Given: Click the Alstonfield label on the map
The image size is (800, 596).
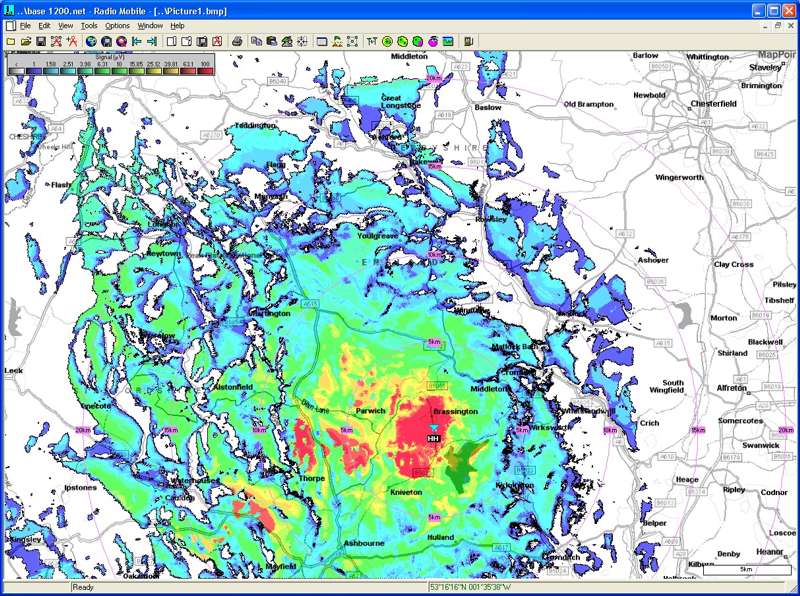Looking at the screenshot, I should 233,387.
